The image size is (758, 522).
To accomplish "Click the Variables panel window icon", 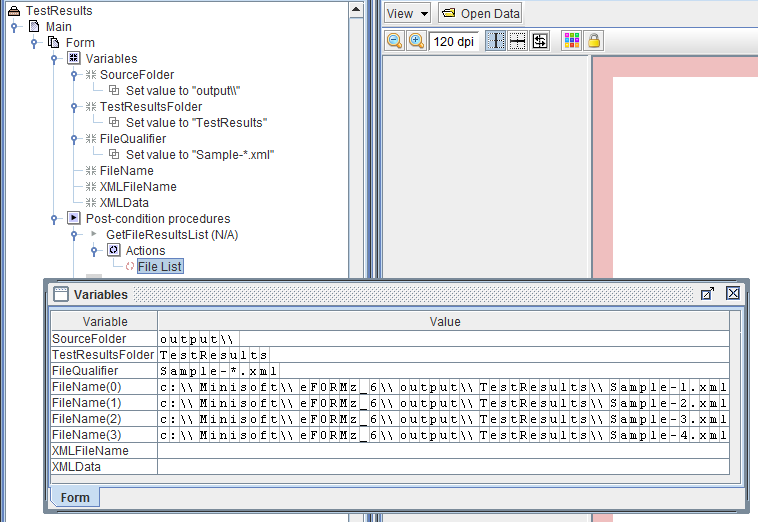I will click(61, 294).
